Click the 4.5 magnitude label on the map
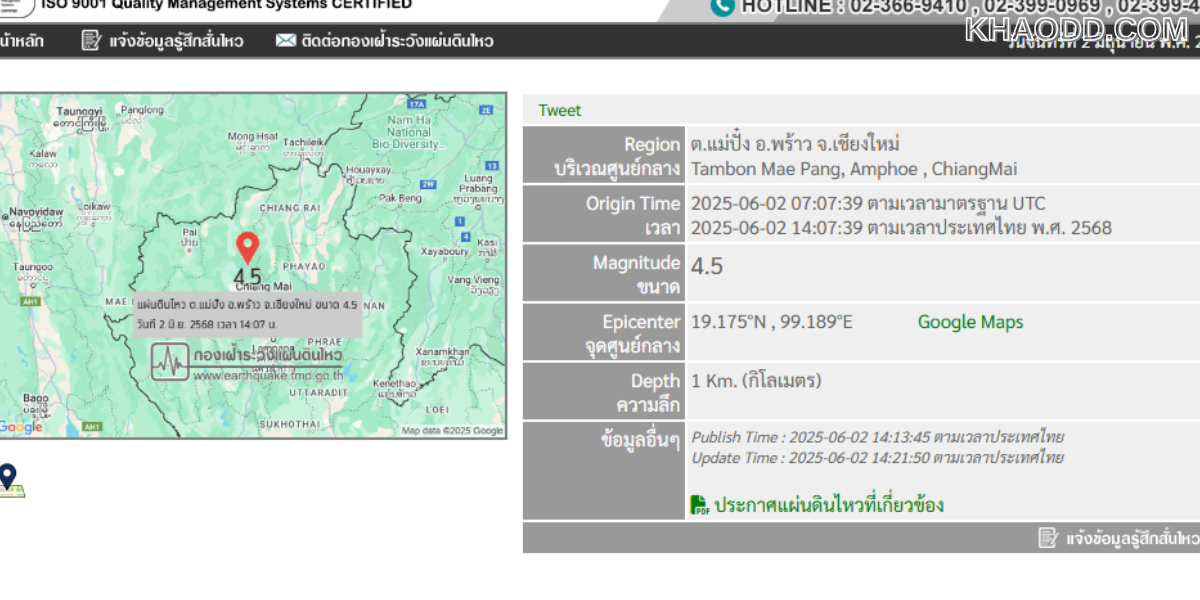1200x600 pixels. pos(247,276)
